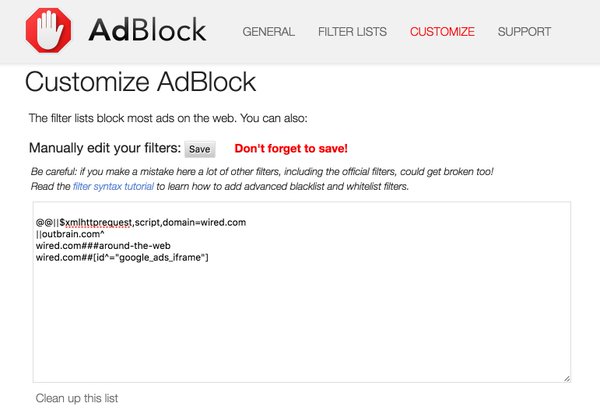Viewport: 600px width, 410px height.
Task: Click the empty area of filters textbox
Action: [x=302, y=322]
